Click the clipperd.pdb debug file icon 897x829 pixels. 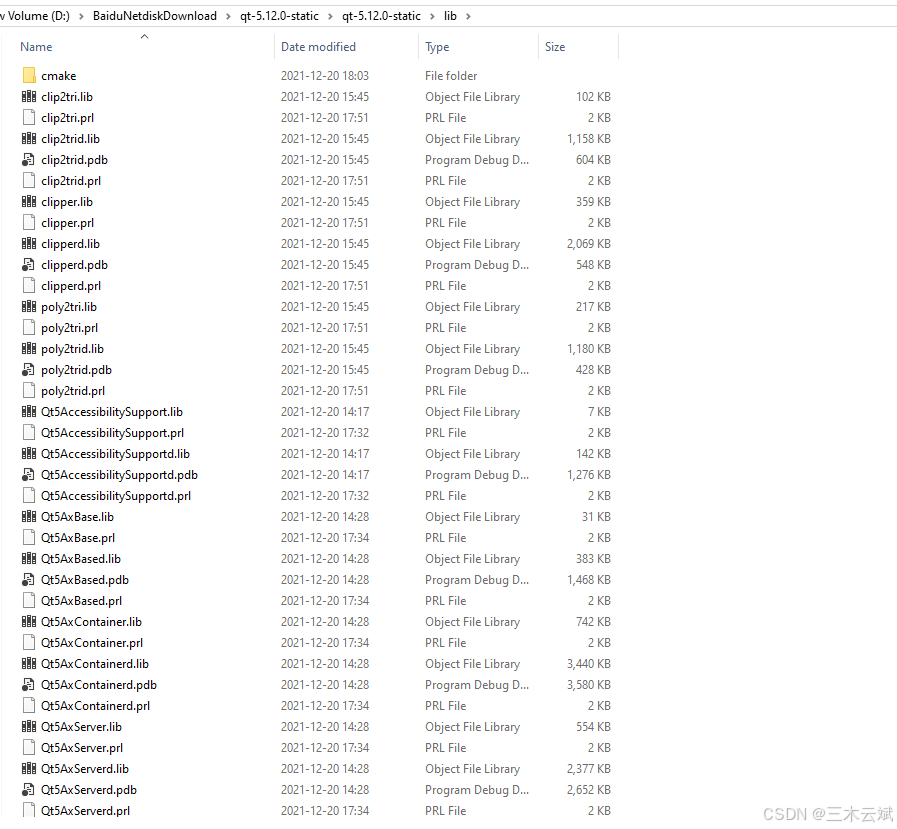(x=29, y=265)
